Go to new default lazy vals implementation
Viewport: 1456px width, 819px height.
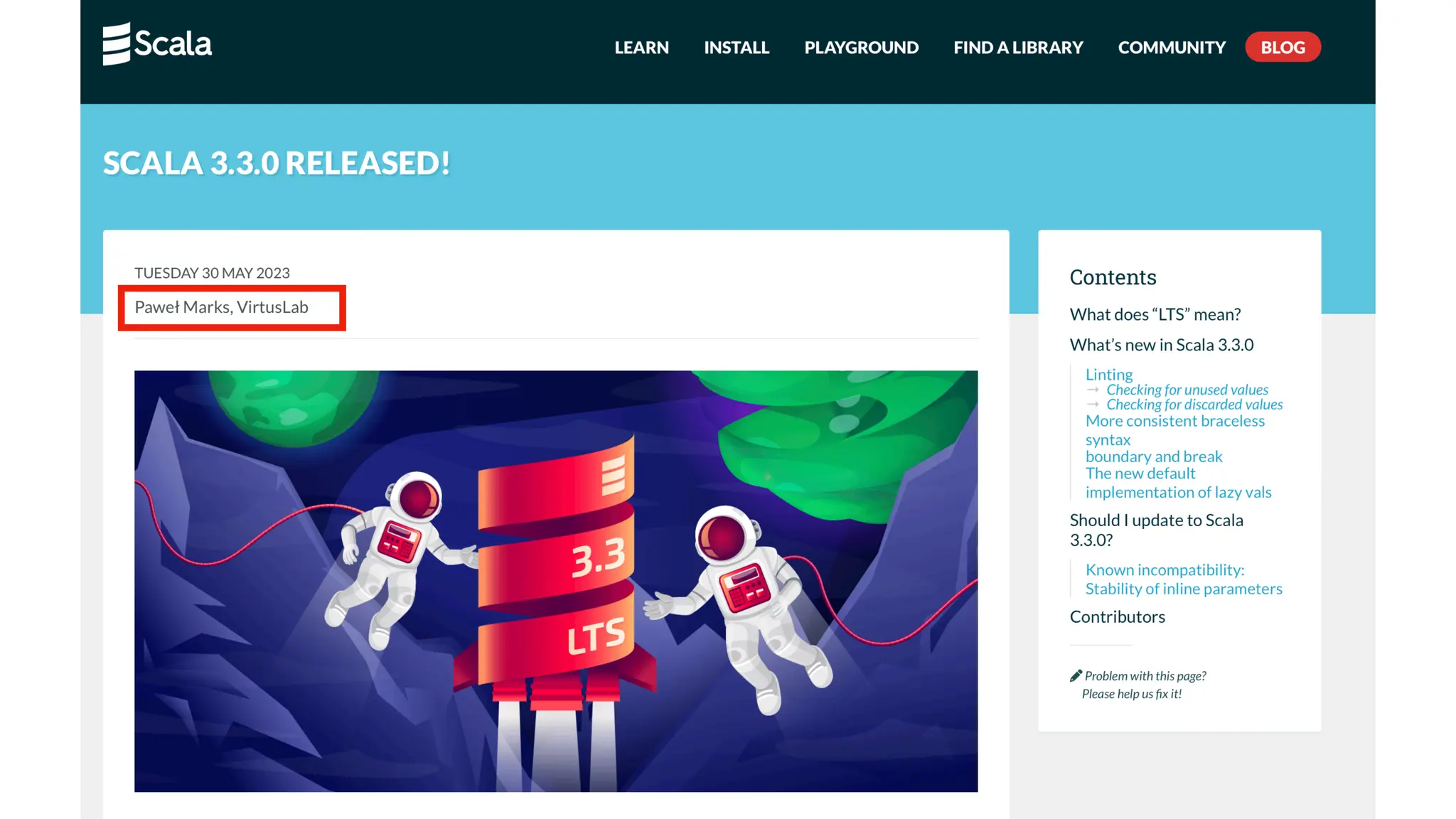click(x=1177, y=483)
